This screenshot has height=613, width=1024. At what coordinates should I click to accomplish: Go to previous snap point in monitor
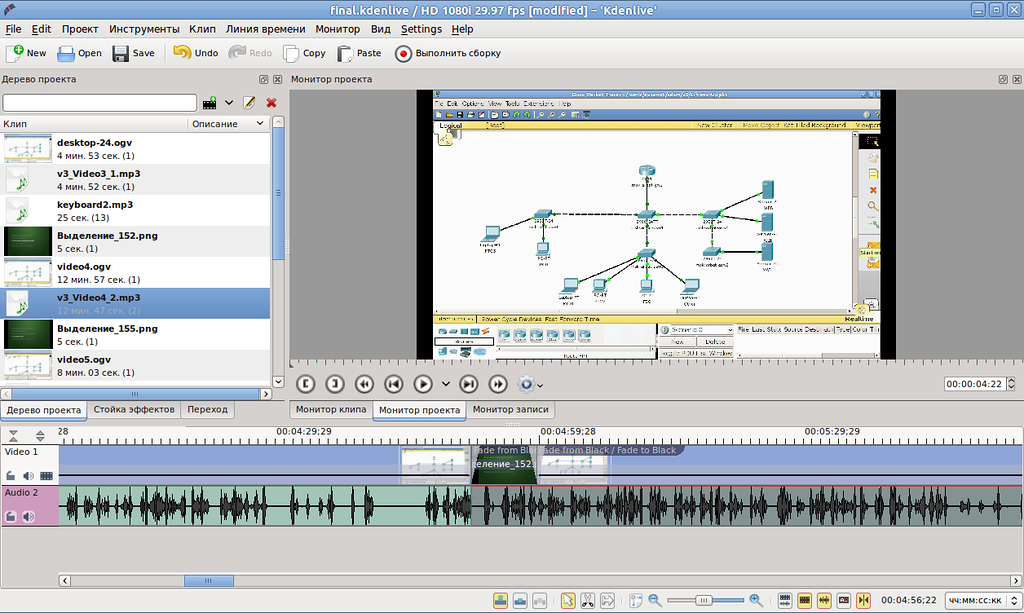tap(394, 384)
